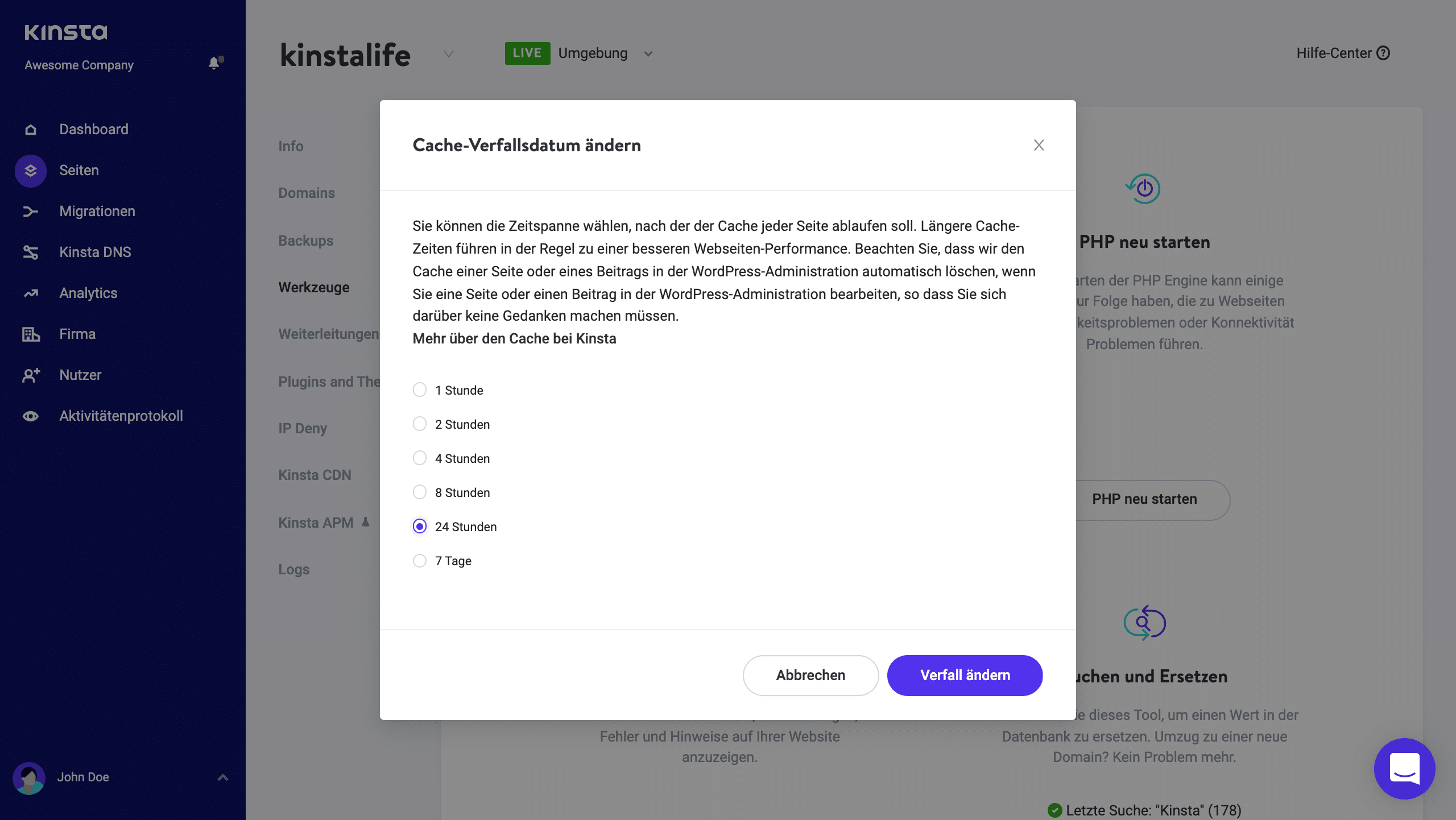
Task: Collapse the John Doe account menu
Action: tap(222, 777)
